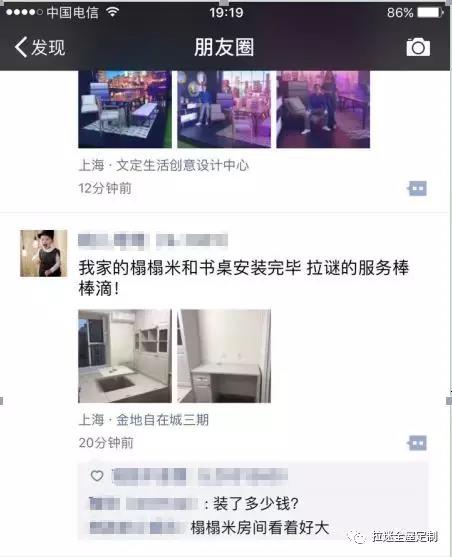Open comment menu on 20分钟前 post
This screenshot has height=557, width=452.
click(x=417, y=443)
